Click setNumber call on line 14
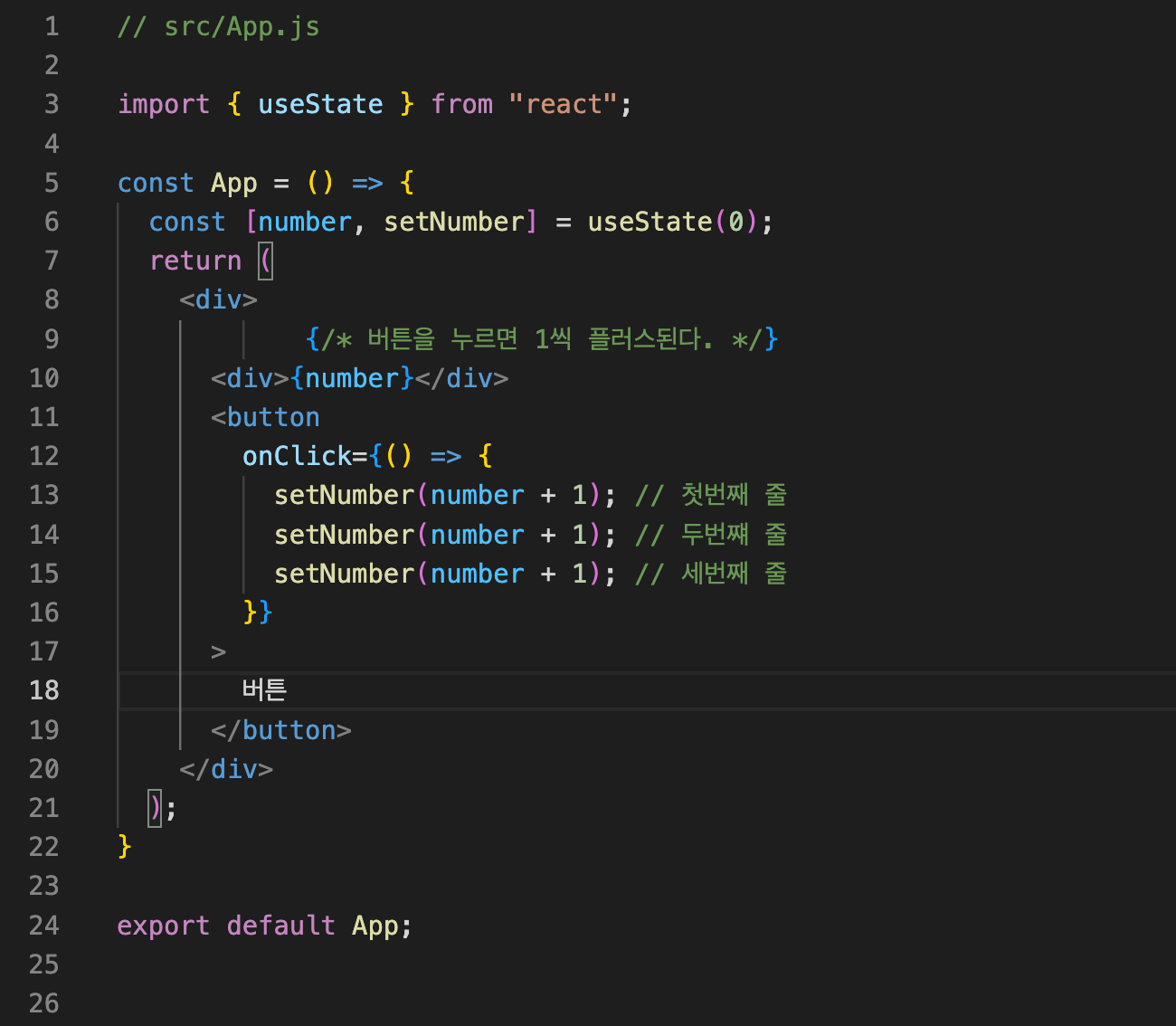 (x=445, y=536)
